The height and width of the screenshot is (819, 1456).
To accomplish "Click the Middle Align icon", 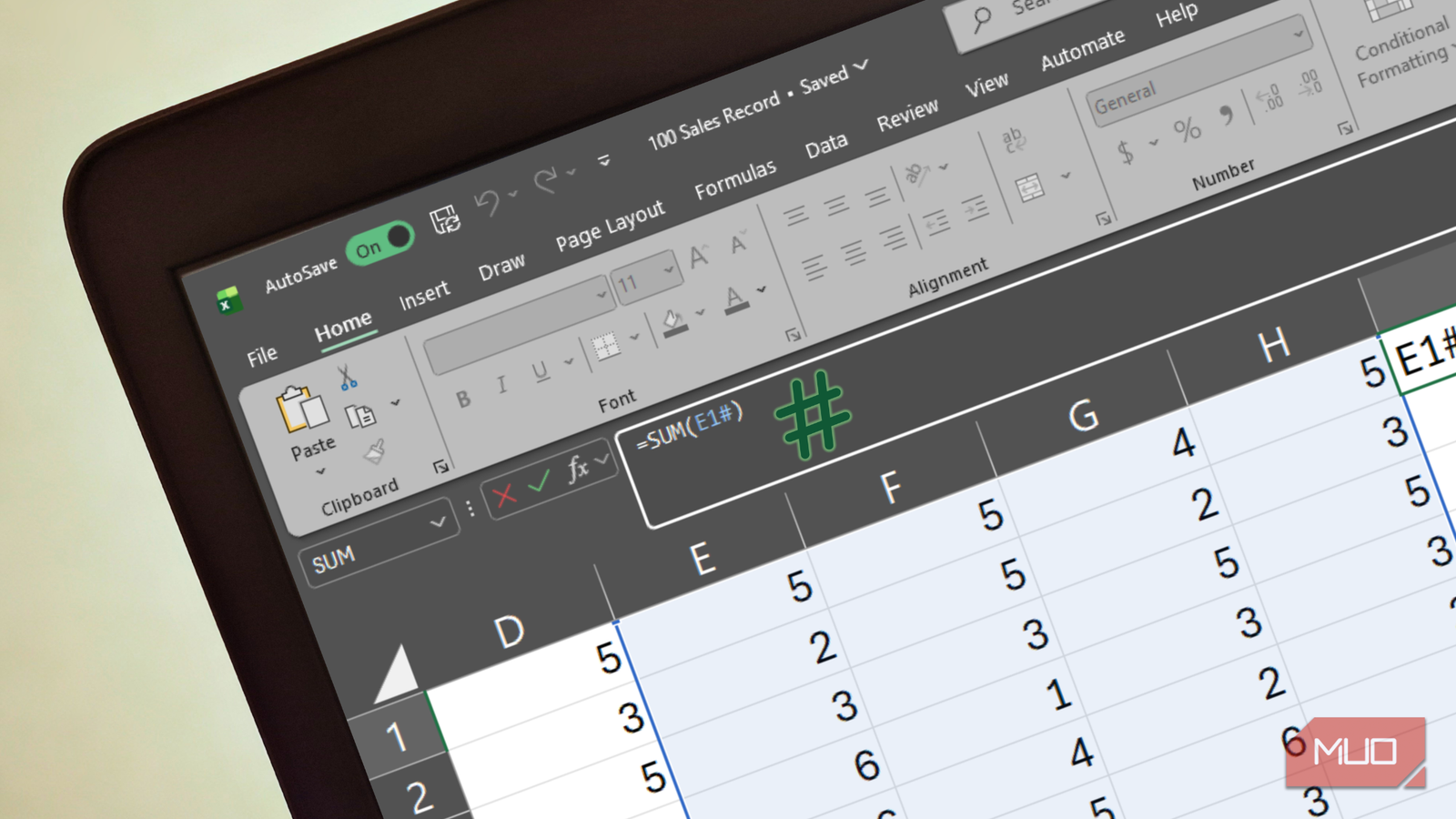I will click(x=837, y=205).
